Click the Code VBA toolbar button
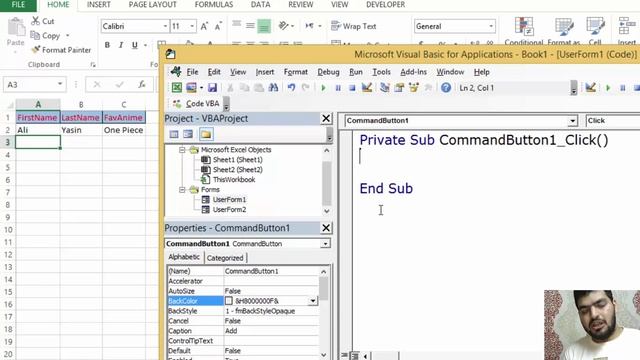This screenshot has width=640, height=360. [197, 104]
